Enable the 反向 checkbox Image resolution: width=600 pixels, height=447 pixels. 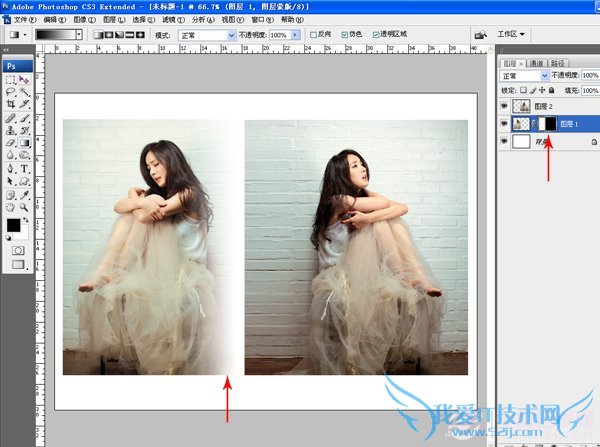[313, 35]
